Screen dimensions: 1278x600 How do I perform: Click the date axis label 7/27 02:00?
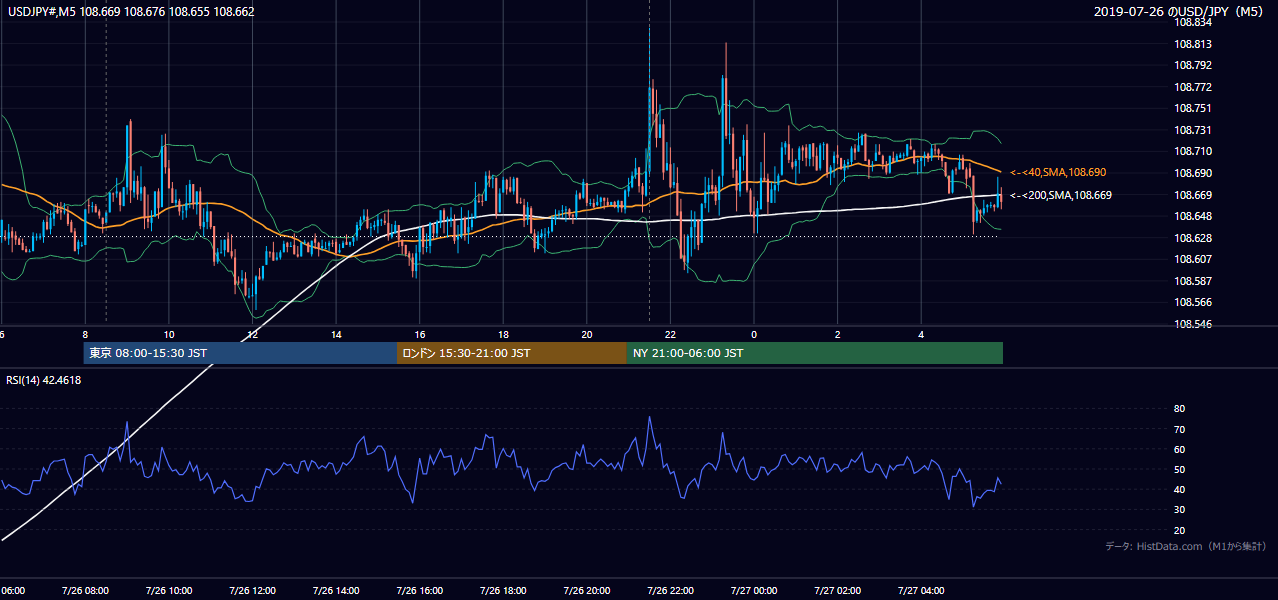(x=838, y=591)
